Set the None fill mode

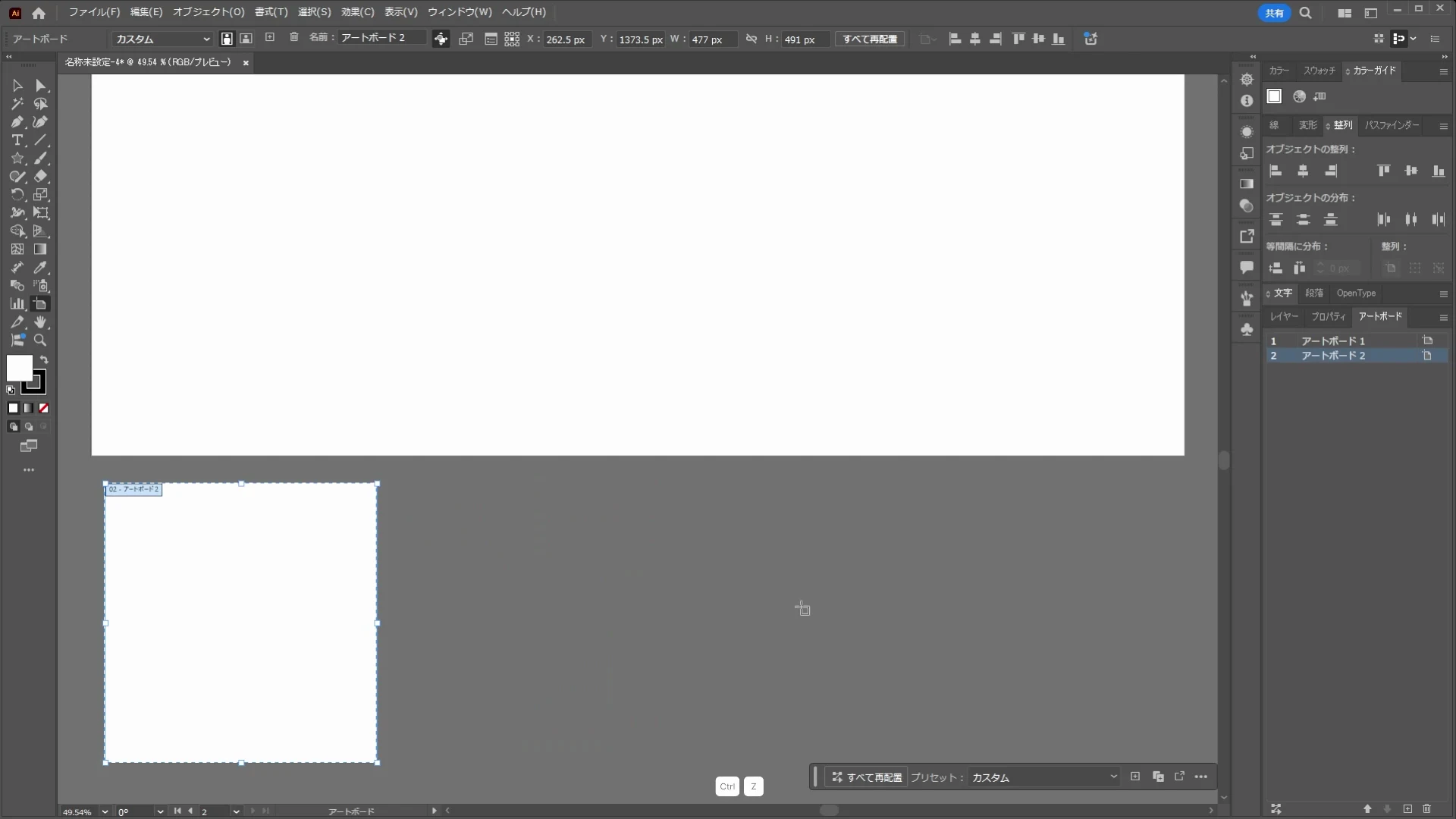(x=44, y=408)
